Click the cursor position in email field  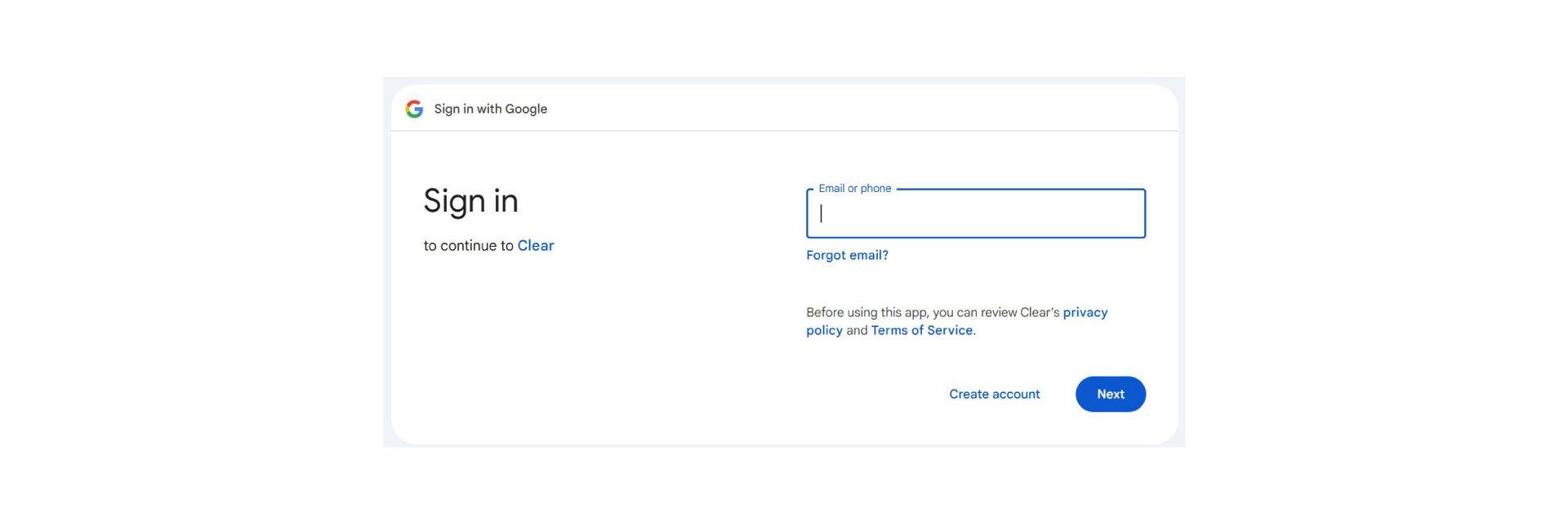[820, 214]
